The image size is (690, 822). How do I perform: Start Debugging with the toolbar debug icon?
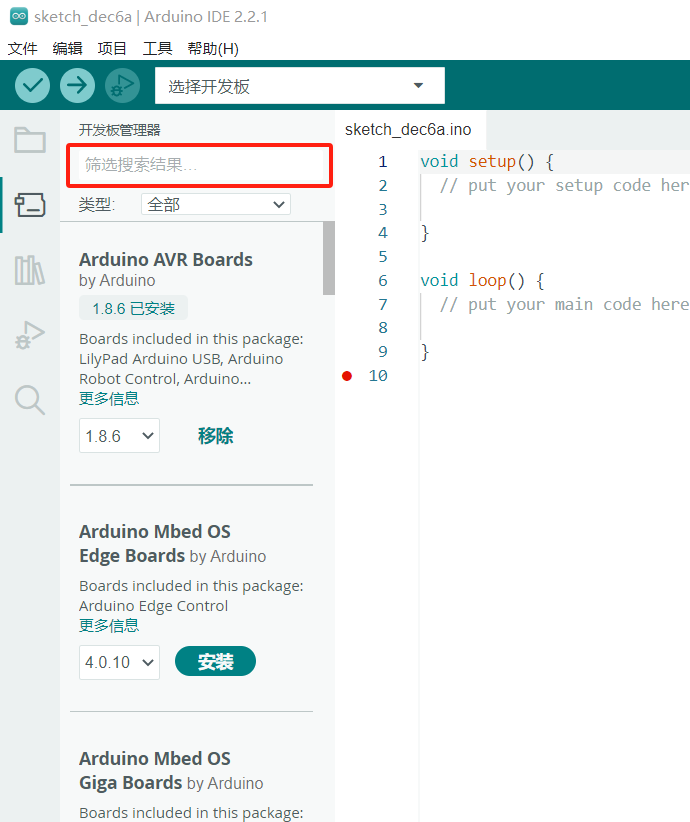pos(122,85)
